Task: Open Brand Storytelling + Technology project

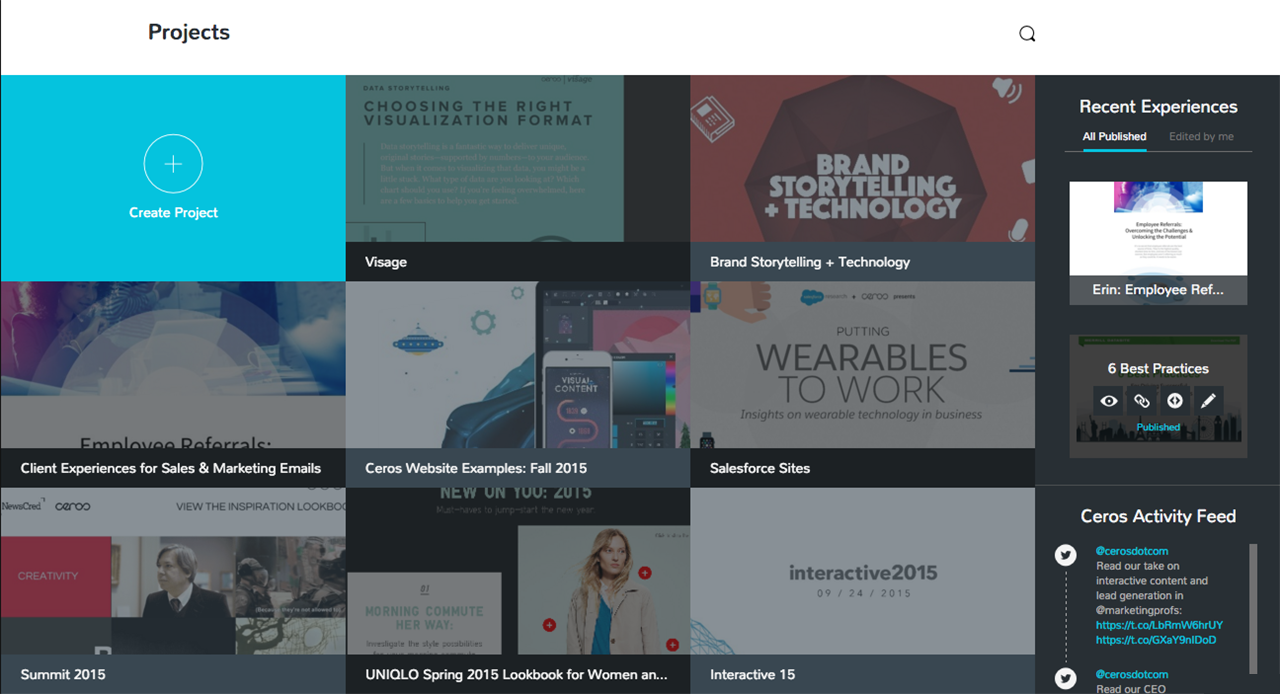Action: pyautogui.click(x=862, y=178)
